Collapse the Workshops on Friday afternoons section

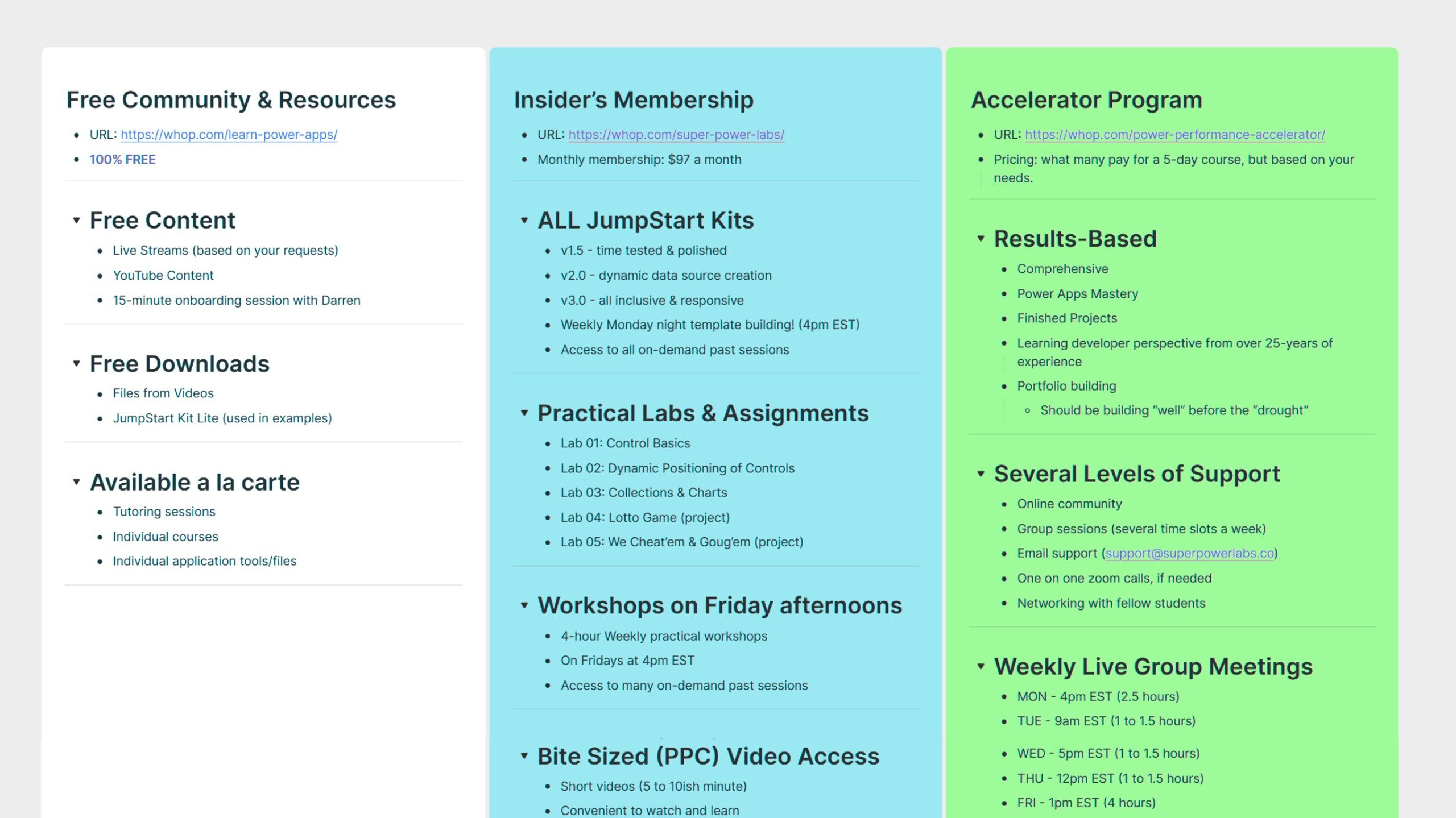(x=523, y=604)
